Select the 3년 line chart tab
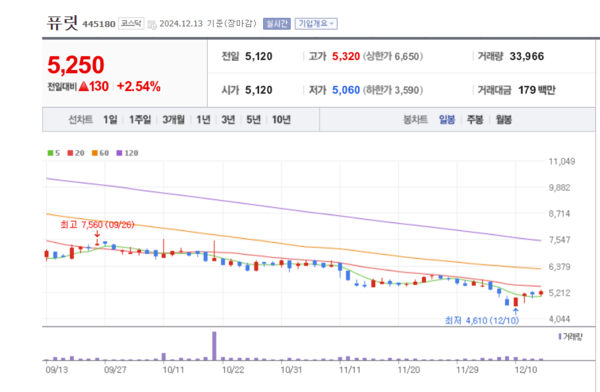600x392 pixels. (228, 120)
